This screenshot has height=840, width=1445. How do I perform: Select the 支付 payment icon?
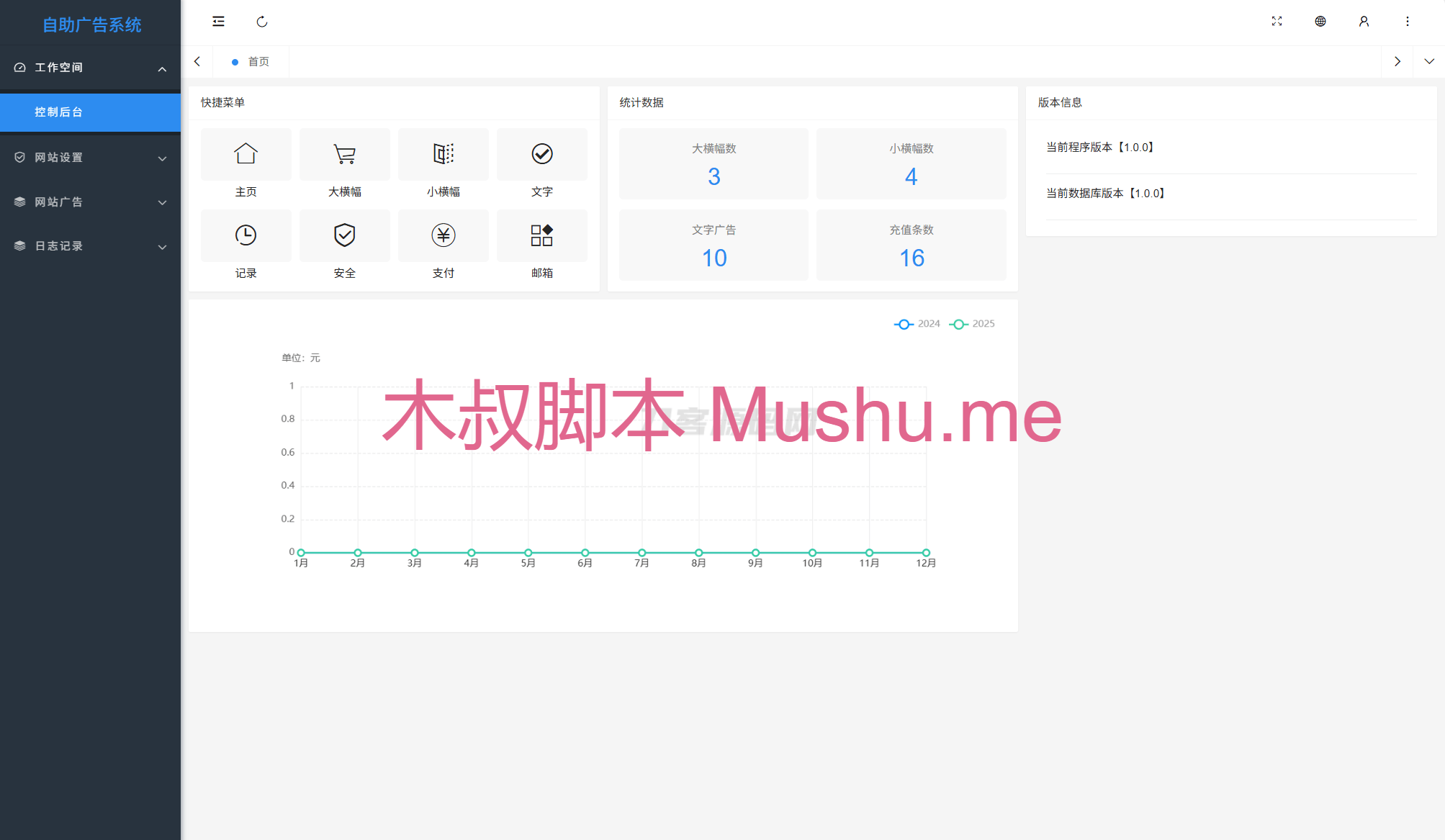(443, 235)
